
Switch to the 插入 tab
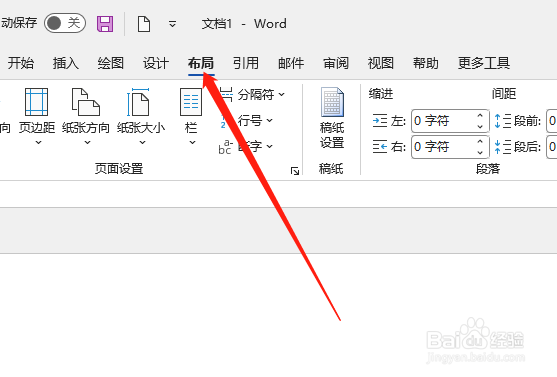(x=66, y=63)
